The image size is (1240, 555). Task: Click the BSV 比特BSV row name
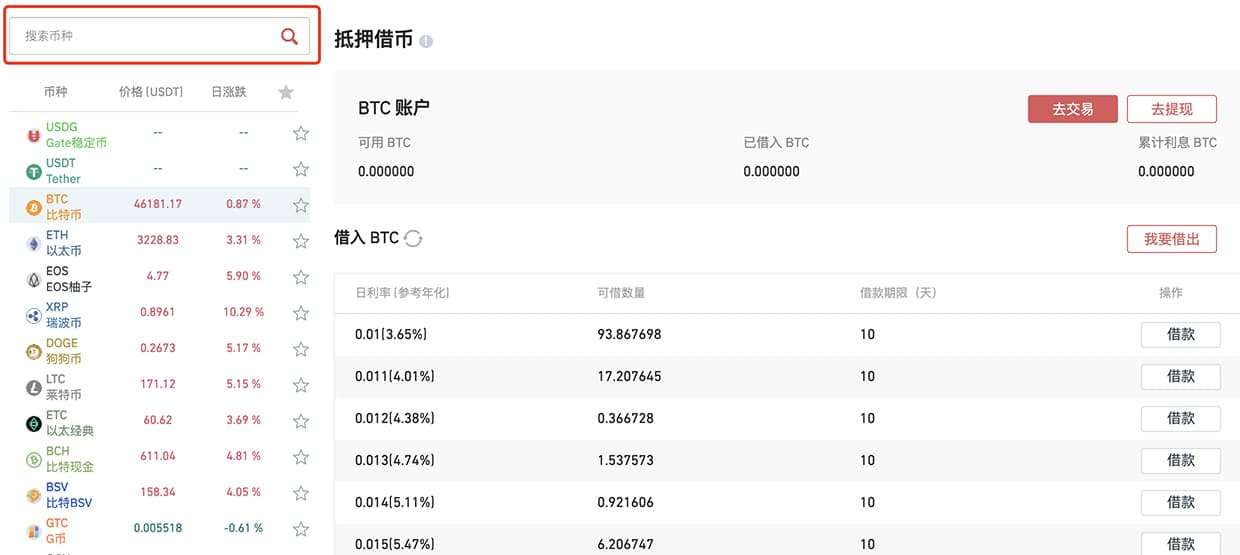click(69, 495)
